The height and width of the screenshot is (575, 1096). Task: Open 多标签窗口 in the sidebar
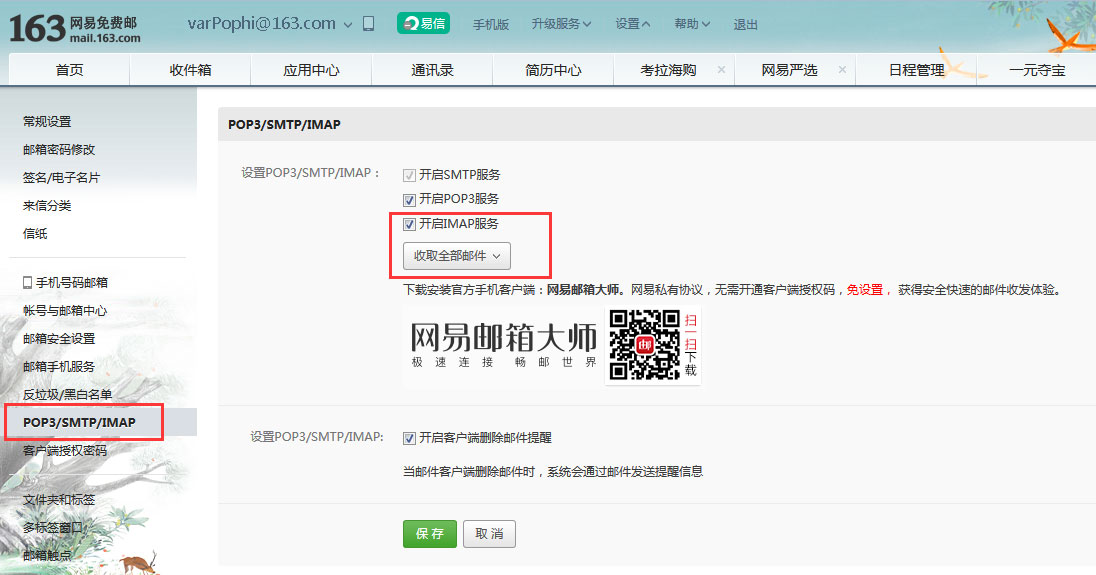click(x=52, y=527)
